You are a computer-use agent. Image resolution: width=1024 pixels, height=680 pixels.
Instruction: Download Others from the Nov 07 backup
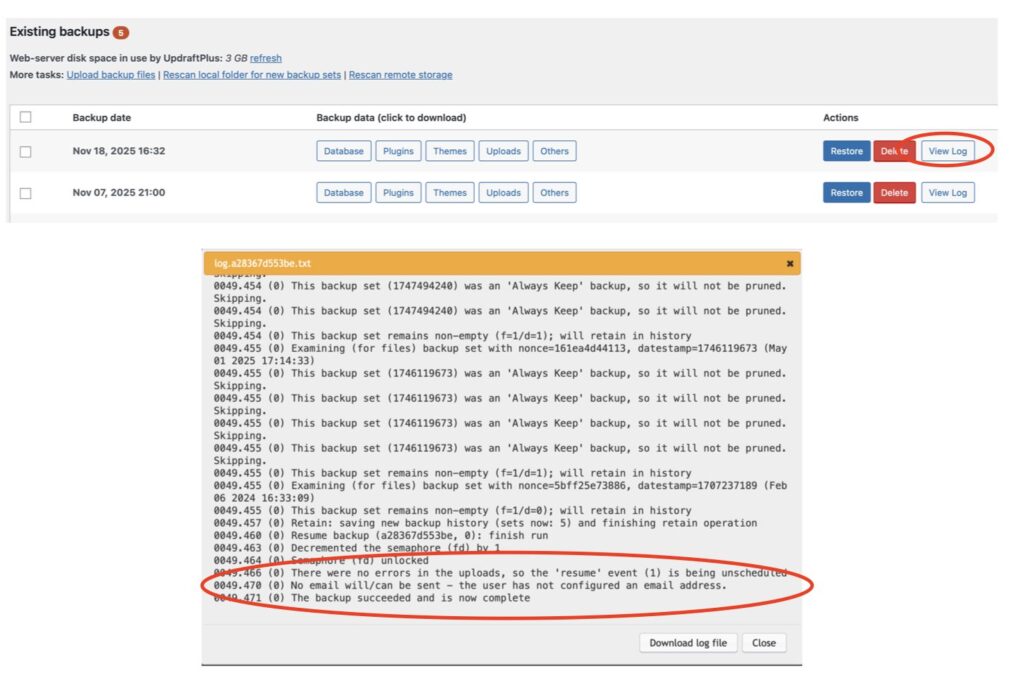554,193
